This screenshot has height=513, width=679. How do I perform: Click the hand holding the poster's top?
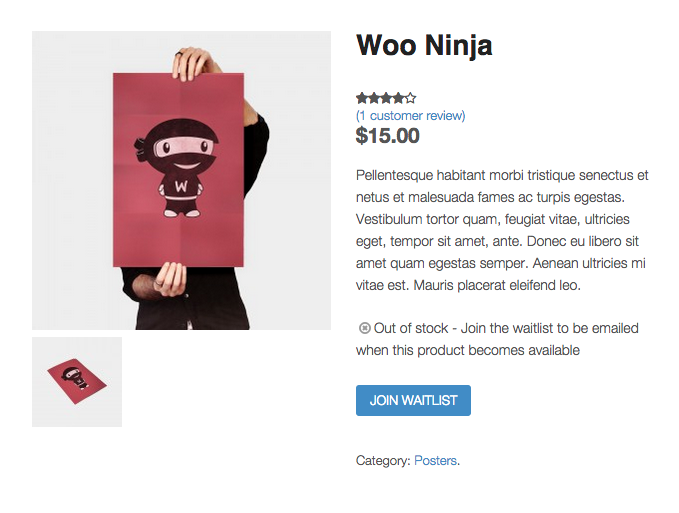(194, 63)
